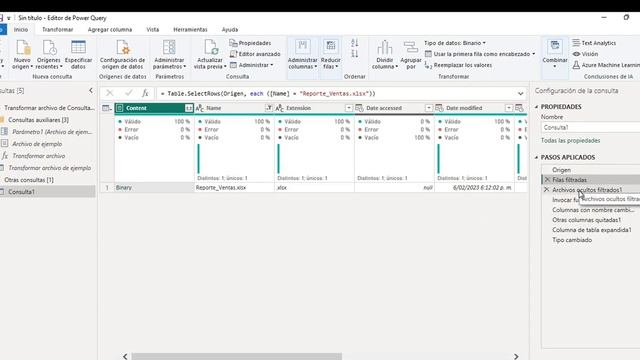Collapse the PROPIEDADES section
640x360 pixels.
[x=536, y=107]
